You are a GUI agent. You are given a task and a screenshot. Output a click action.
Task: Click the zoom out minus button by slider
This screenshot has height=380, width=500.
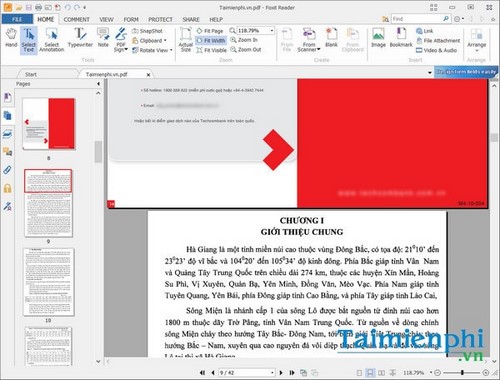[x=438, y=372]
